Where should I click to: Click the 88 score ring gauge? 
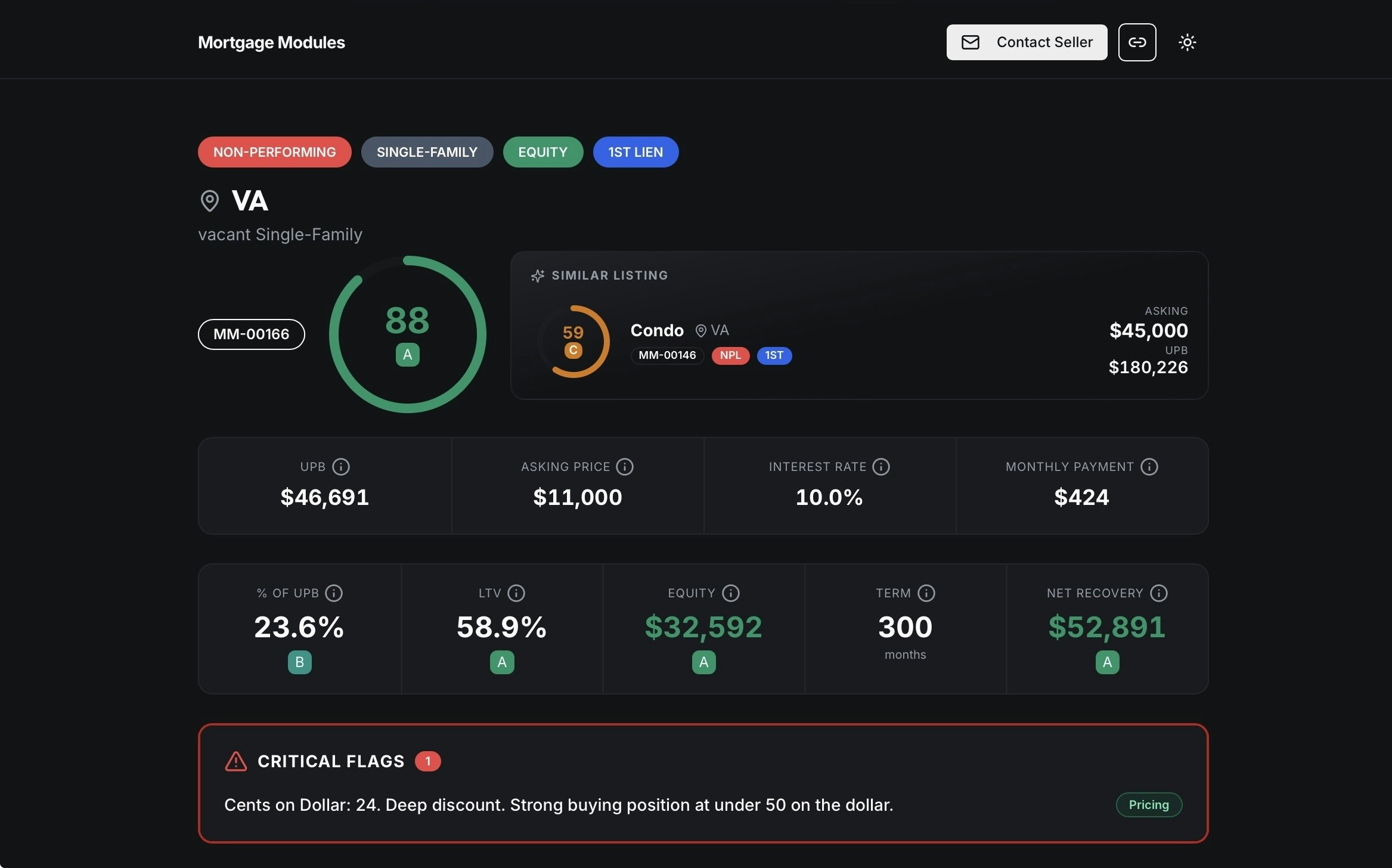408,334
